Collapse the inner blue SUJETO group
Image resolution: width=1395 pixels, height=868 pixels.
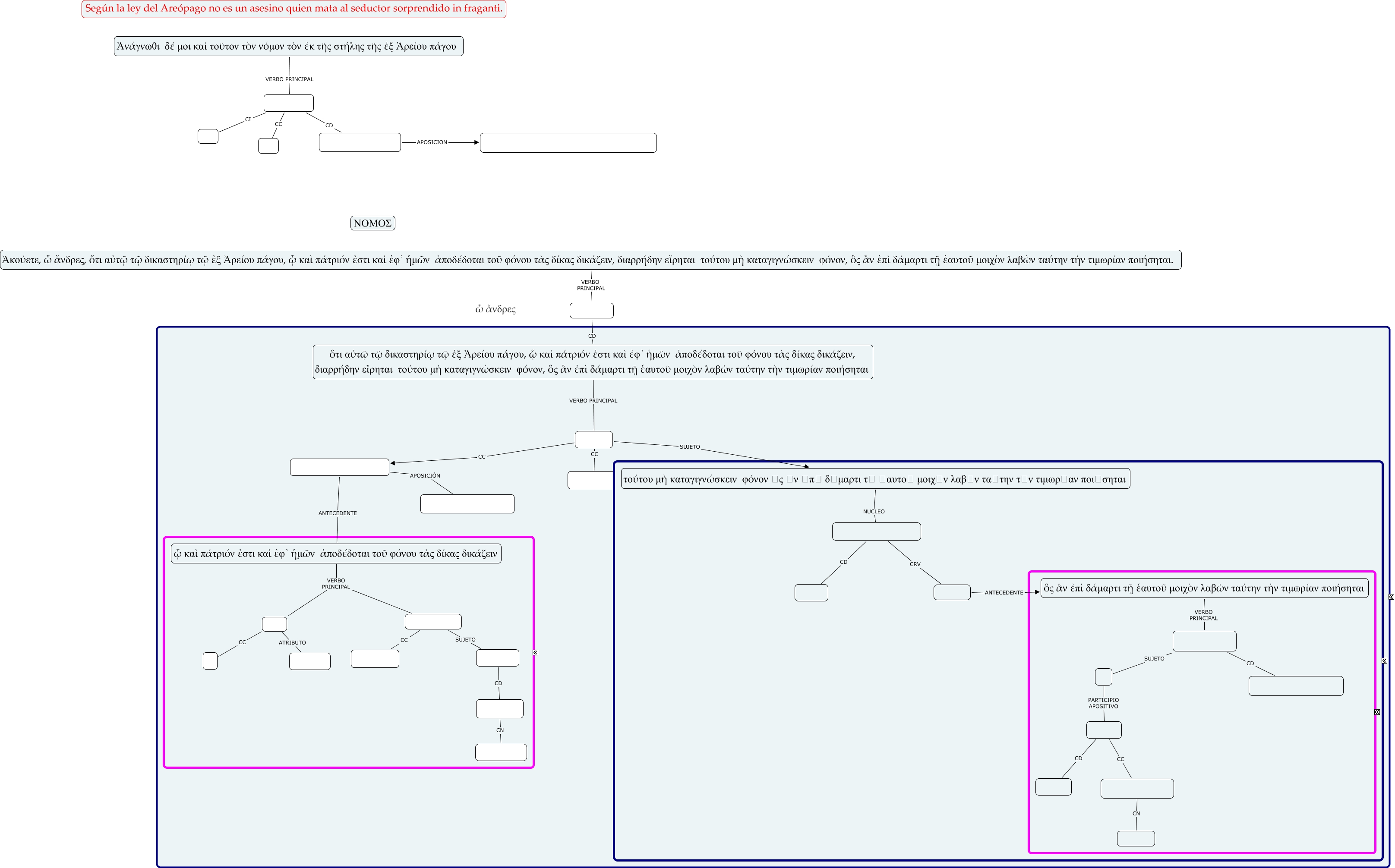click(1384, 661)
